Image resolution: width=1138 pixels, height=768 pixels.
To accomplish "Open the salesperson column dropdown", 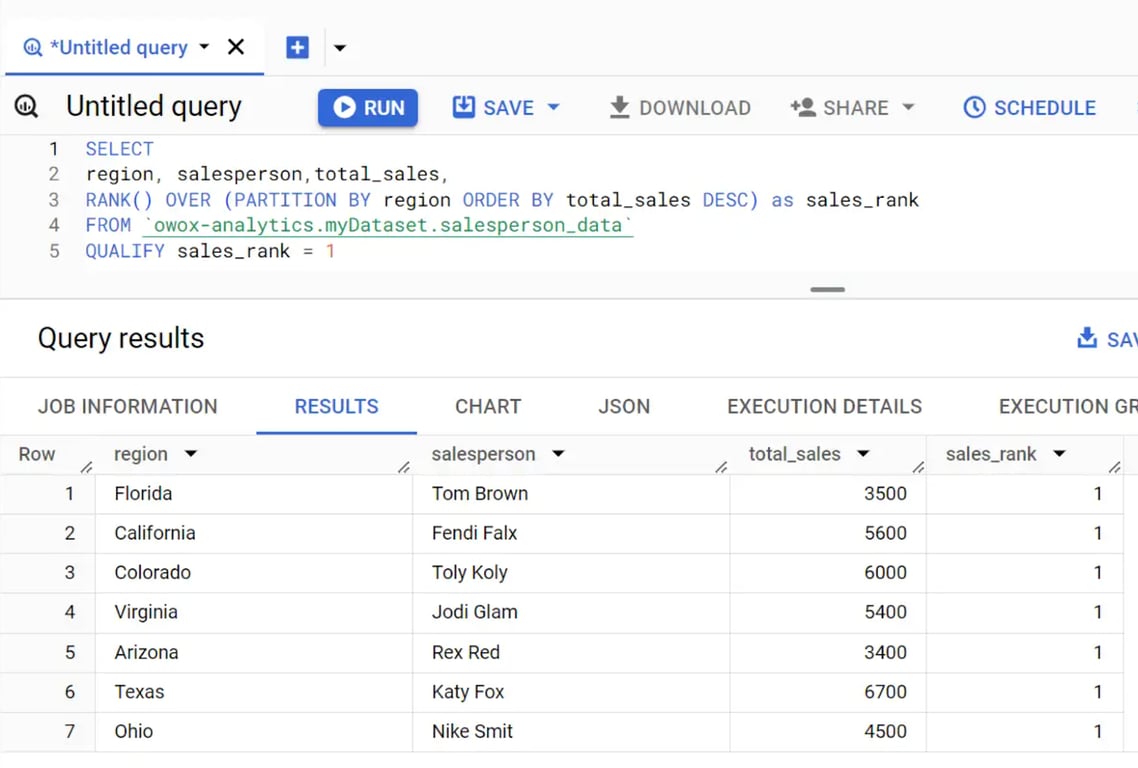I will pyautogui.click(x=558, y=454).
